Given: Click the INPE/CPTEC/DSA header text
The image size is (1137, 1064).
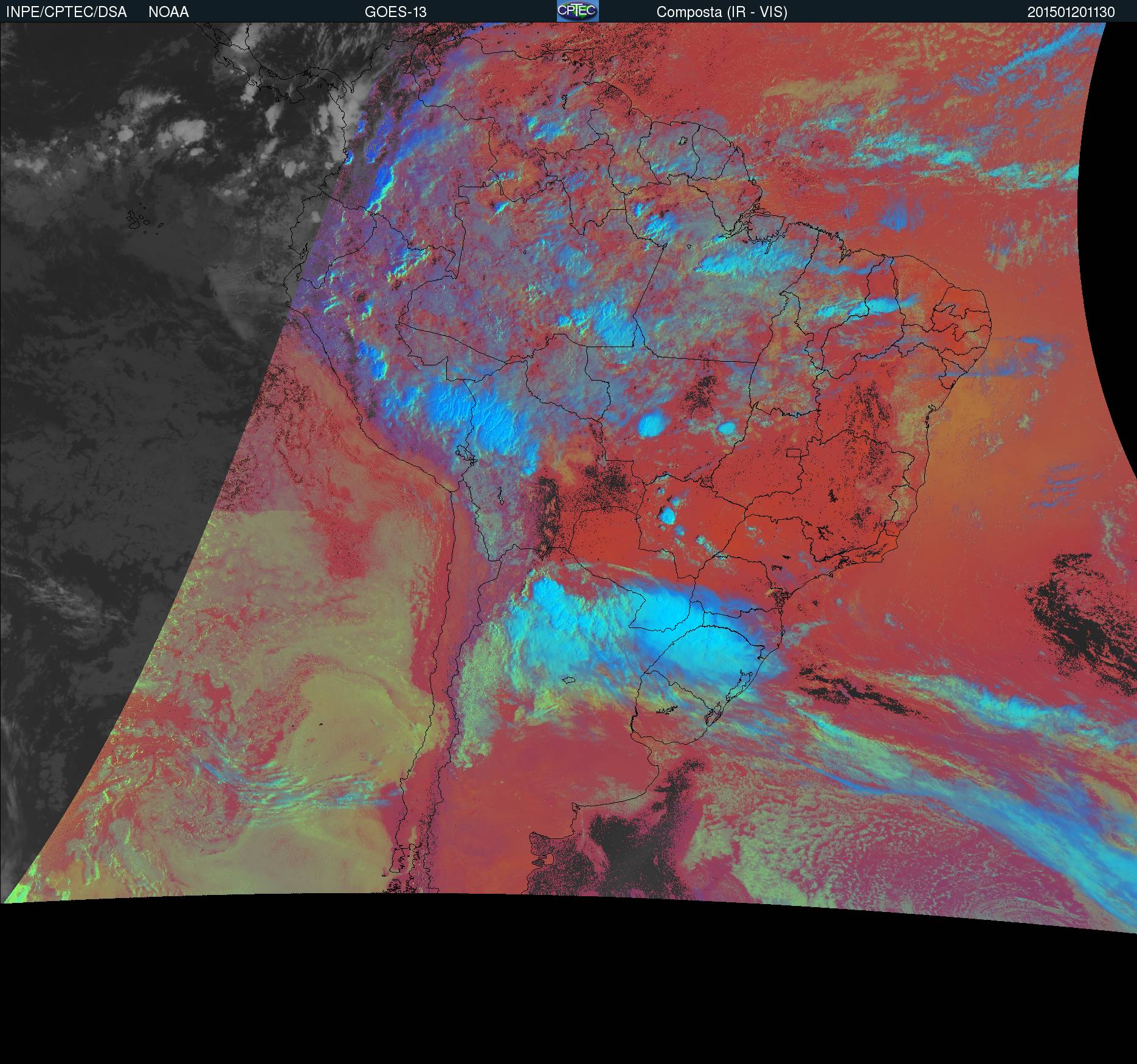Looking at the screenshot, I should 66,12.
